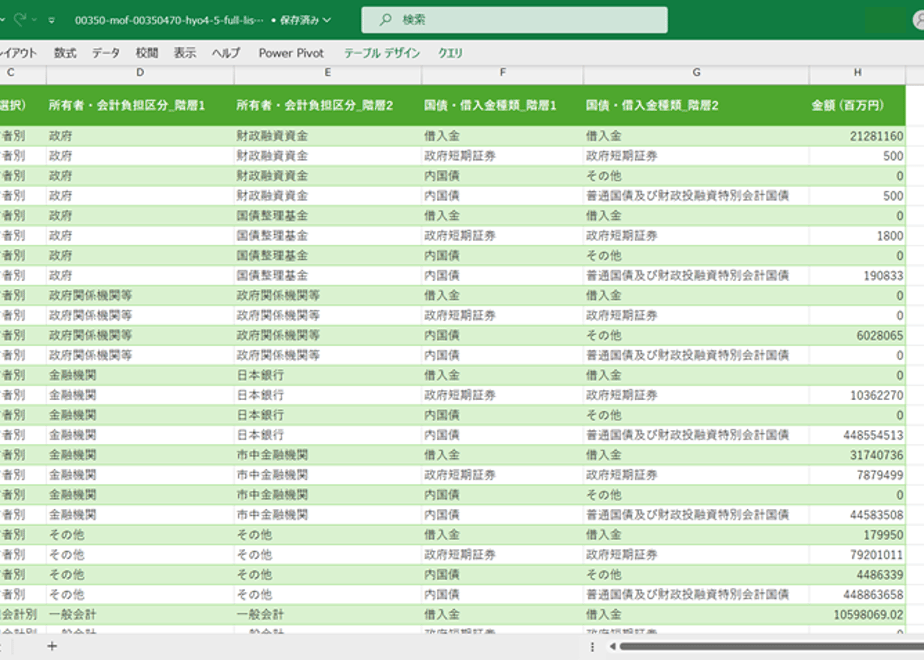Open the 校閲 tab
The image size is (924, 660).
pyautogui.click(x=147, y=53)
